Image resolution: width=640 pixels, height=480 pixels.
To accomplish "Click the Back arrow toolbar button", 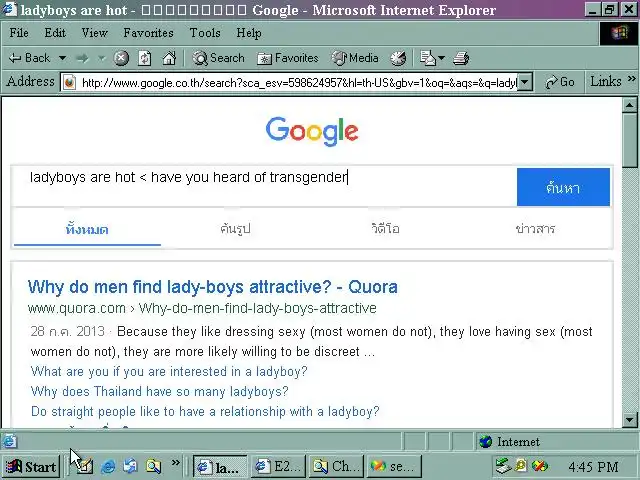I will 29,58.
